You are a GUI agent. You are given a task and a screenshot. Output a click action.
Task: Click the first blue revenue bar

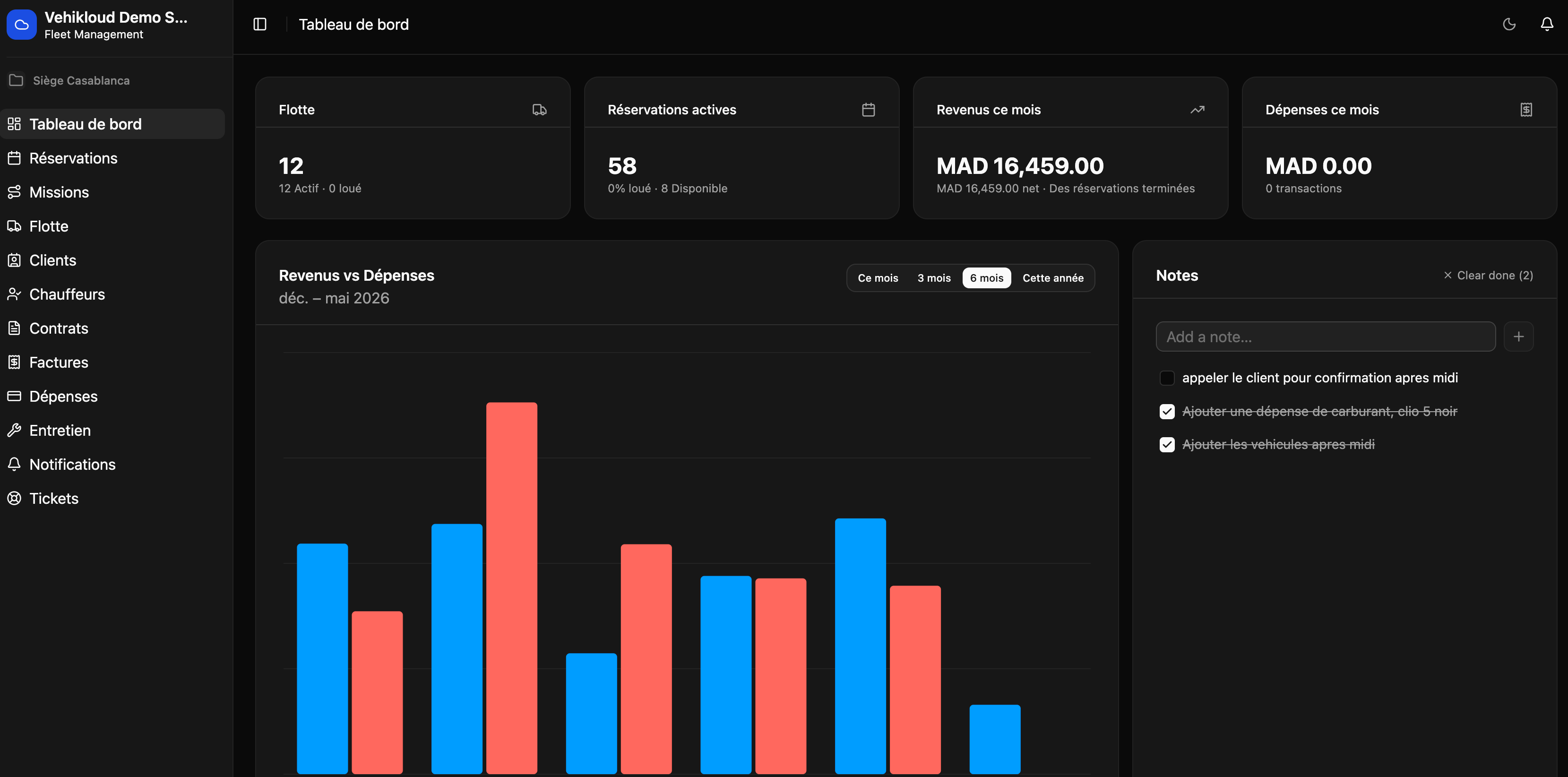tap(322, 659)
